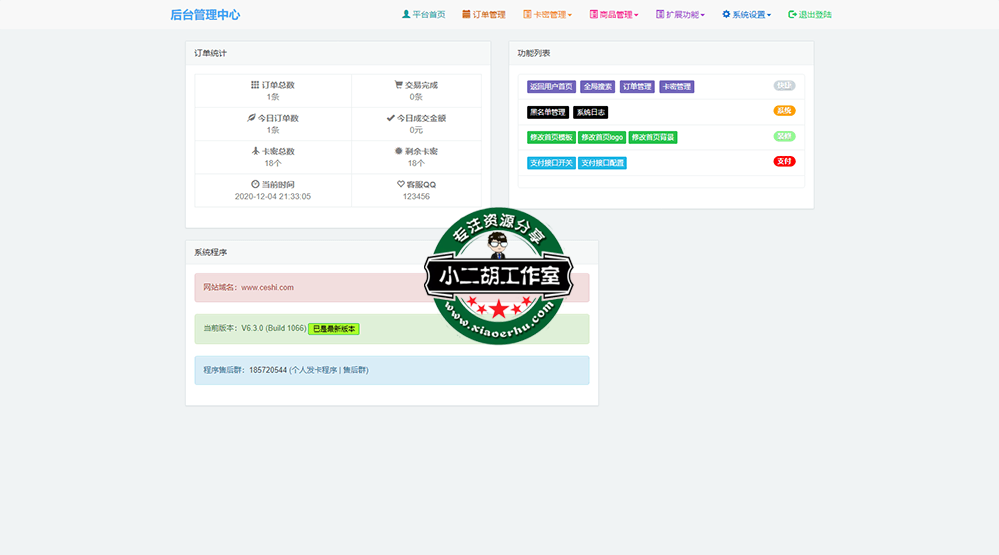
Task: Click the heart icon beside 客服QQ
Action: coord(401,184)
